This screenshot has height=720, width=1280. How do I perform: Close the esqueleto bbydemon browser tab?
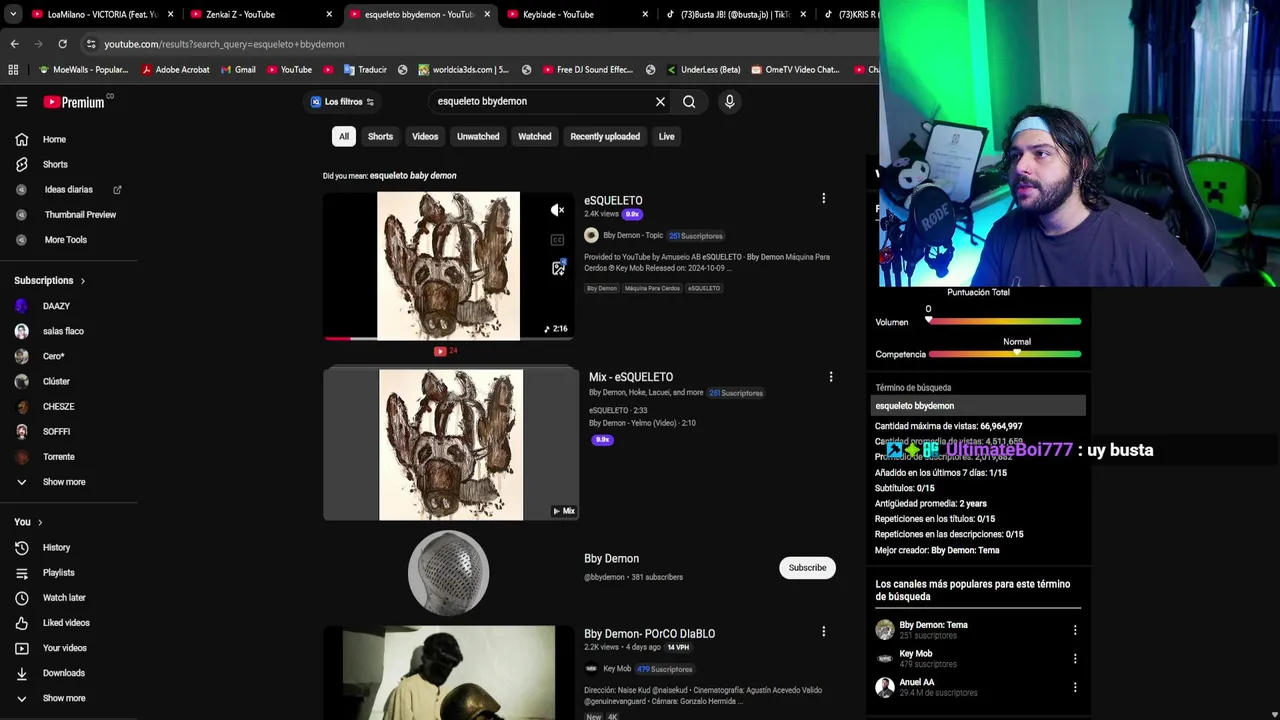pyautogui.click(x=487, y=14)
